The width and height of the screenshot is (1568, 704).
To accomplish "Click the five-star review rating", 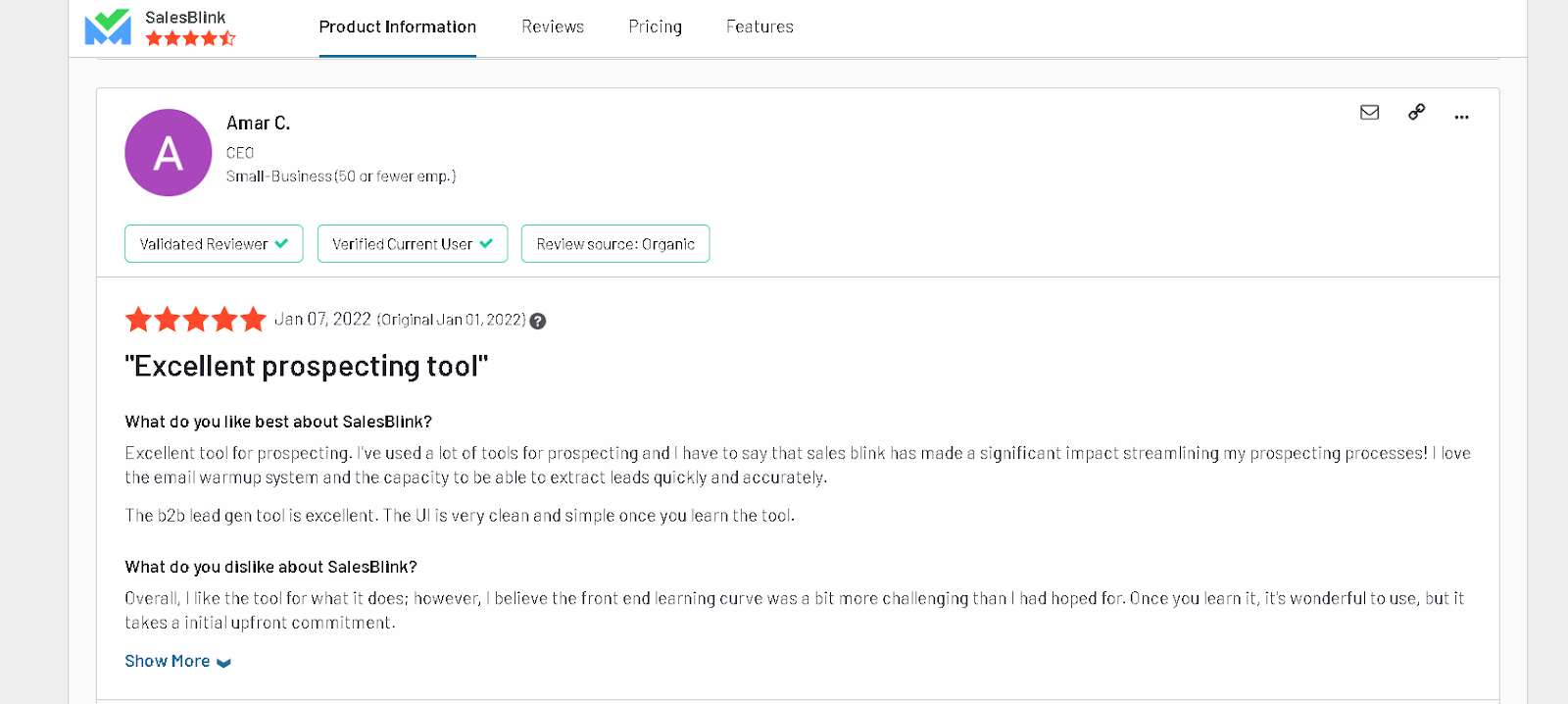I will [x=196, y=320].
